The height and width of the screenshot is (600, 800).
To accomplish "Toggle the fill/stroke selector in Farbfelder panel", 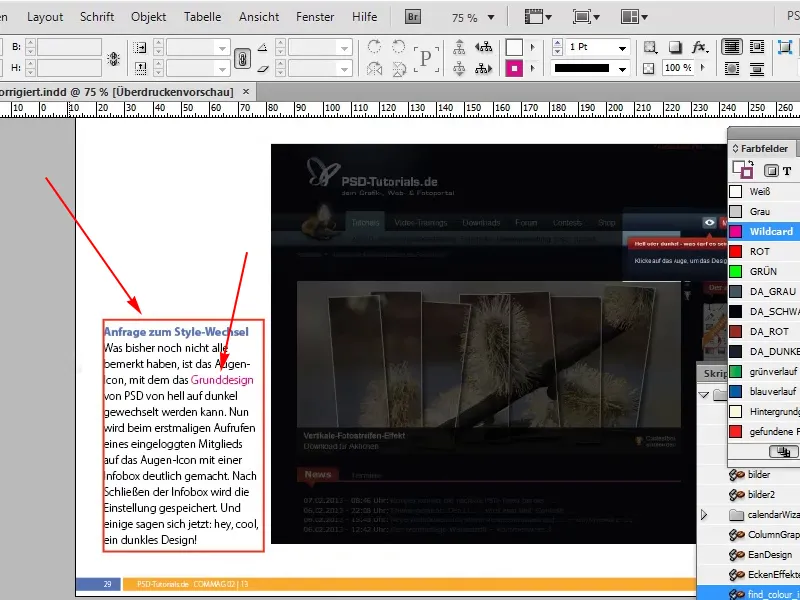I will [x=742, y=170].
